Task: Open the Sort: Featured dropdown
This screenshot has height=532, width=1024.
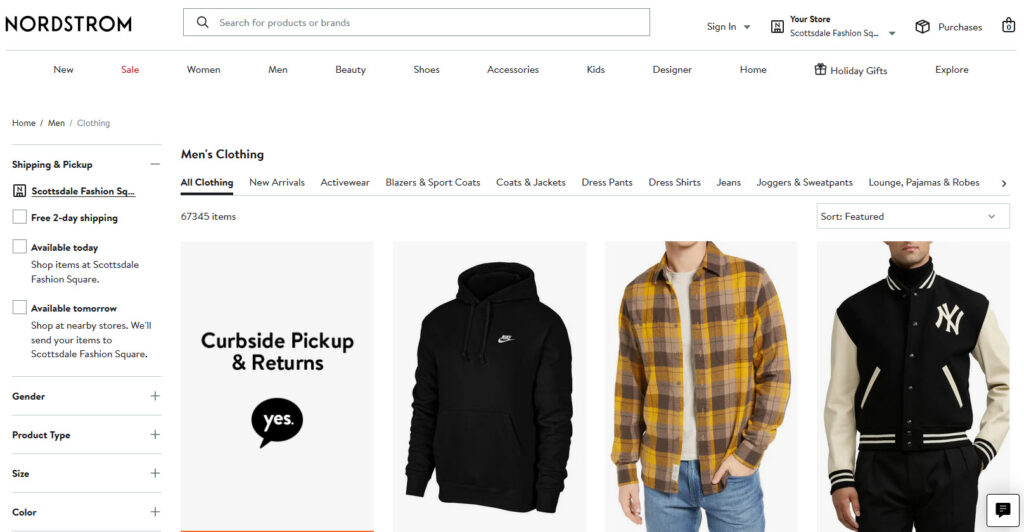Action: tap(912, 216)
